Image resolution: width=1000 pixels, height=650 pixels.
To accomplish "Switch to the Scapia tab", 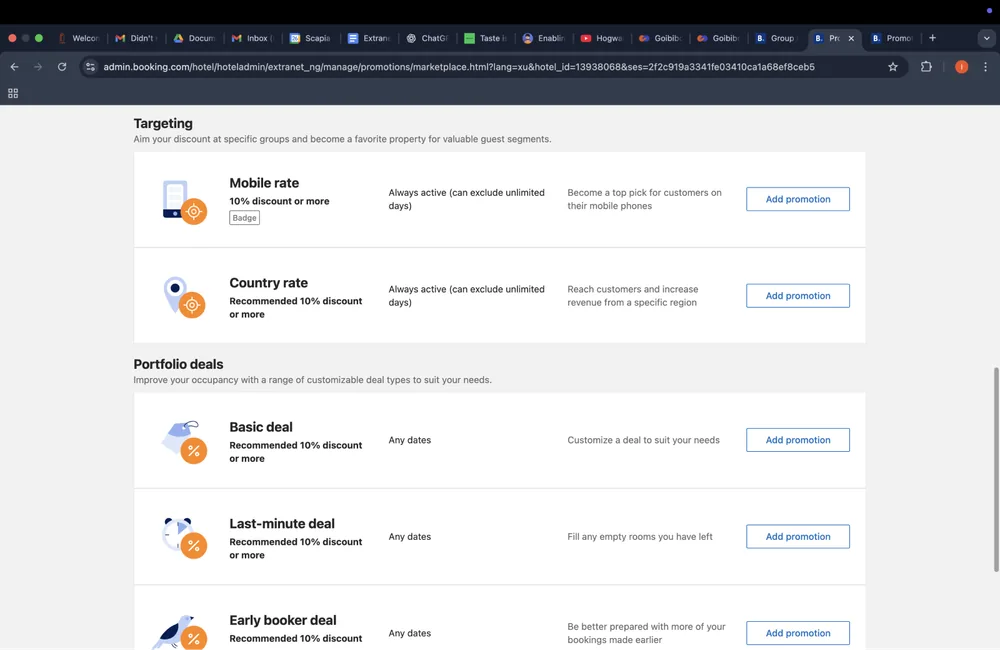I will 310,38.
